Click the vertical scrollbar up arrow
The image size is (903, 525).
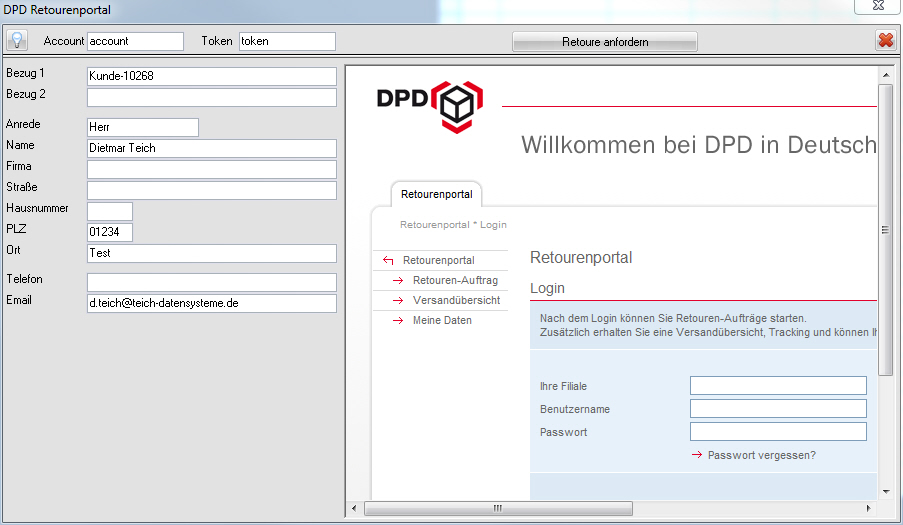(886, 75)
